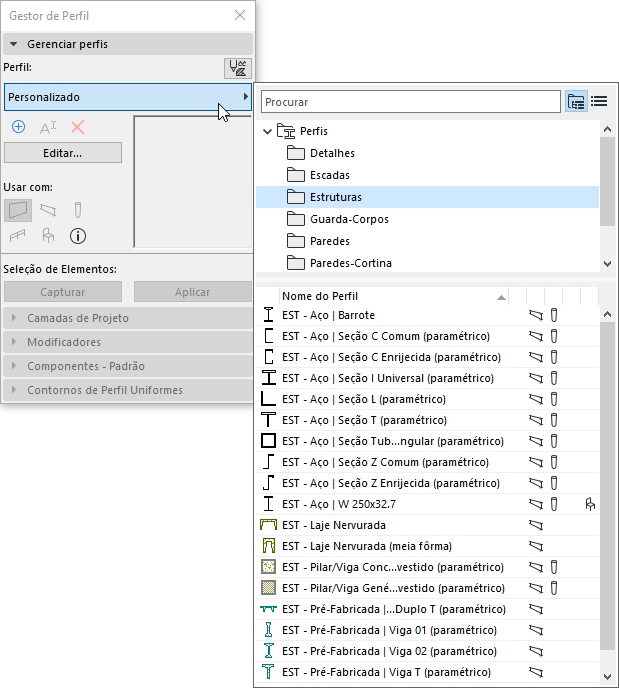619x688 pixels.
Task: Click the Viga 01 prefabricated profile icon
Action: click(268, 630)
